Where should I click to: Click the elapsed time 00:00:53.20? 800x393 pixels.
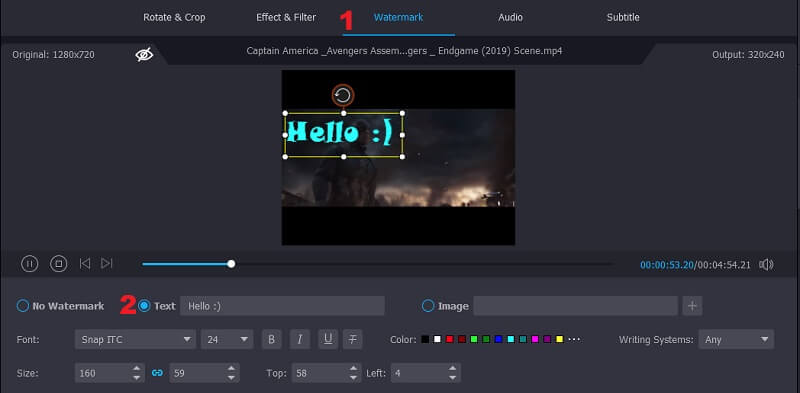[x=667, y=265]
